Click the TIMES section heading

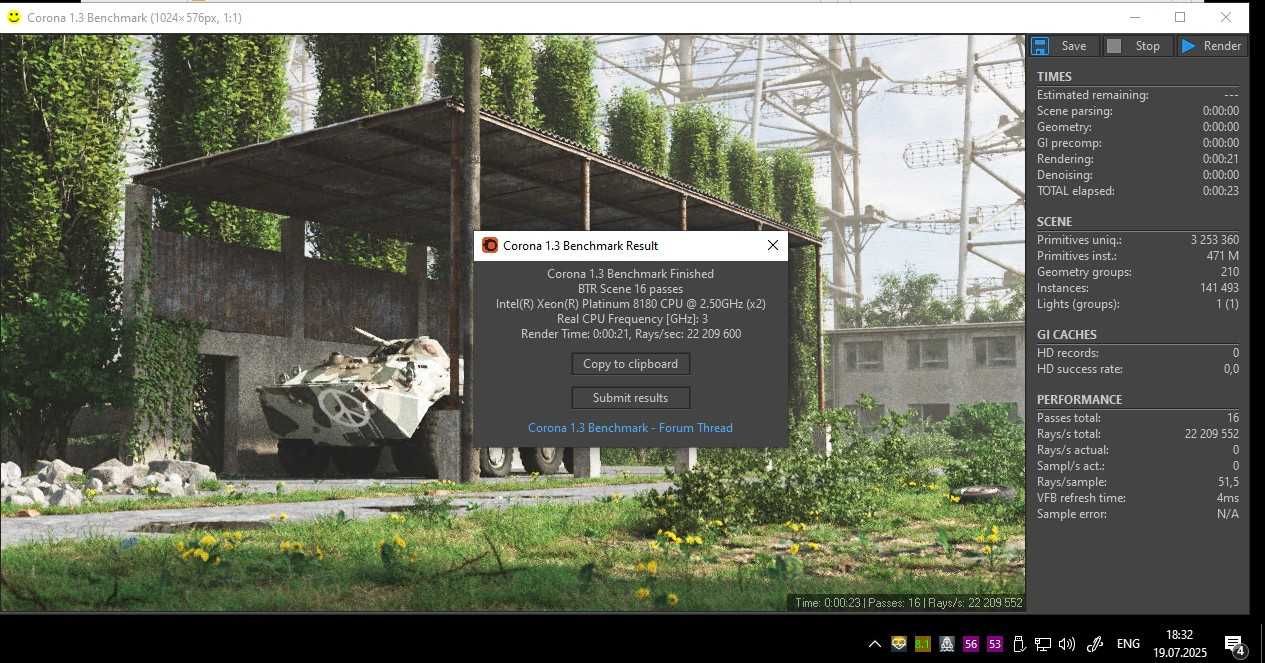(x=1054, y=77)
